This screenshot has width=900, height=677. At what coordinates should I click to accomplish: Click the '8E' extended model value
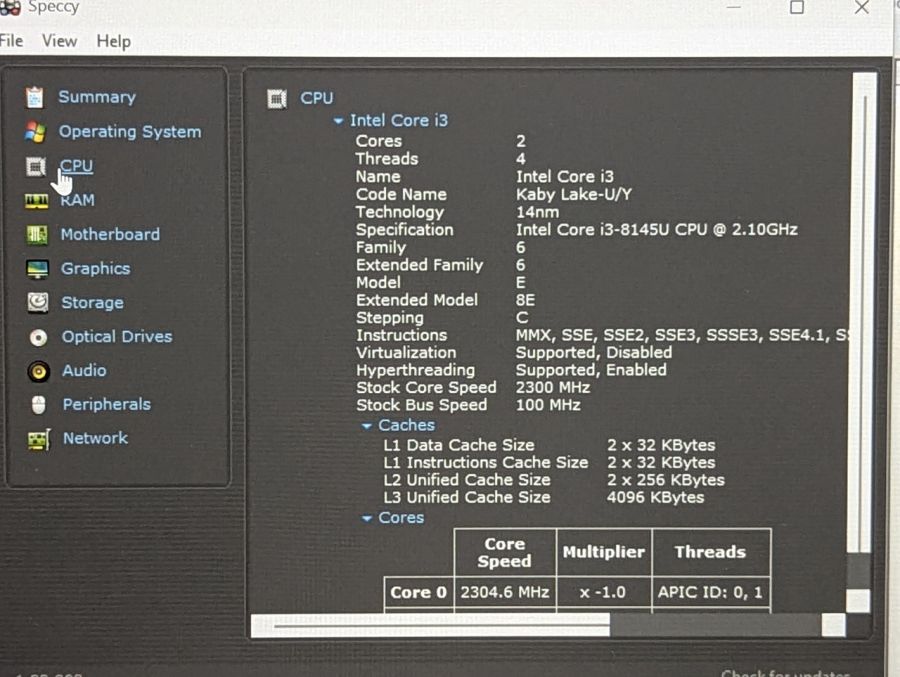coord(525,300)
